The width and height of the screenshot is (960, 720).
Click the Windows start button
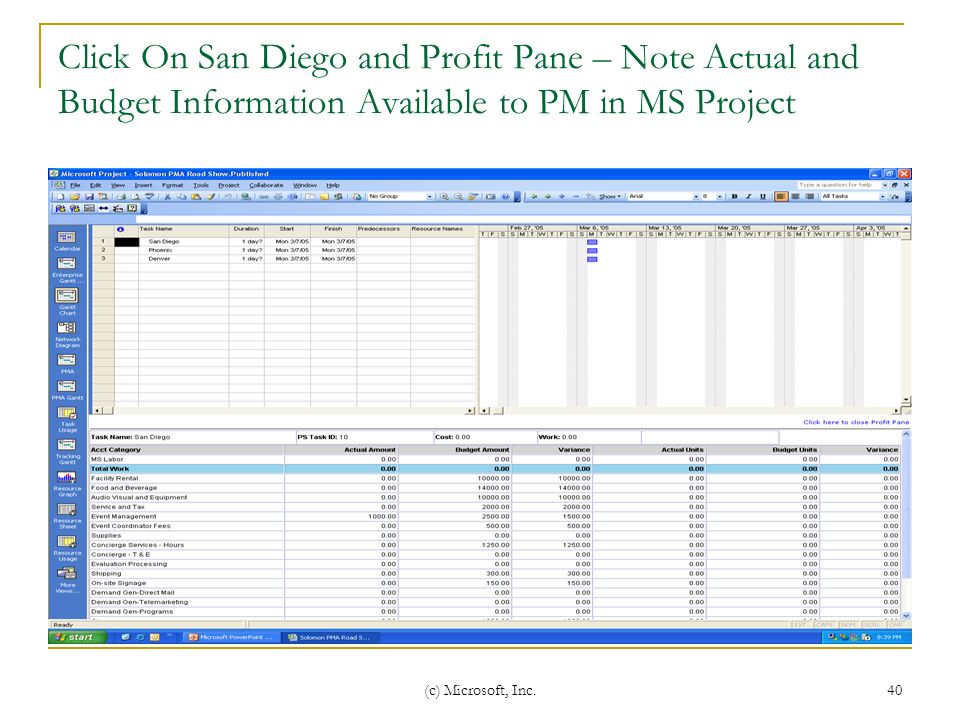(78, 637)
